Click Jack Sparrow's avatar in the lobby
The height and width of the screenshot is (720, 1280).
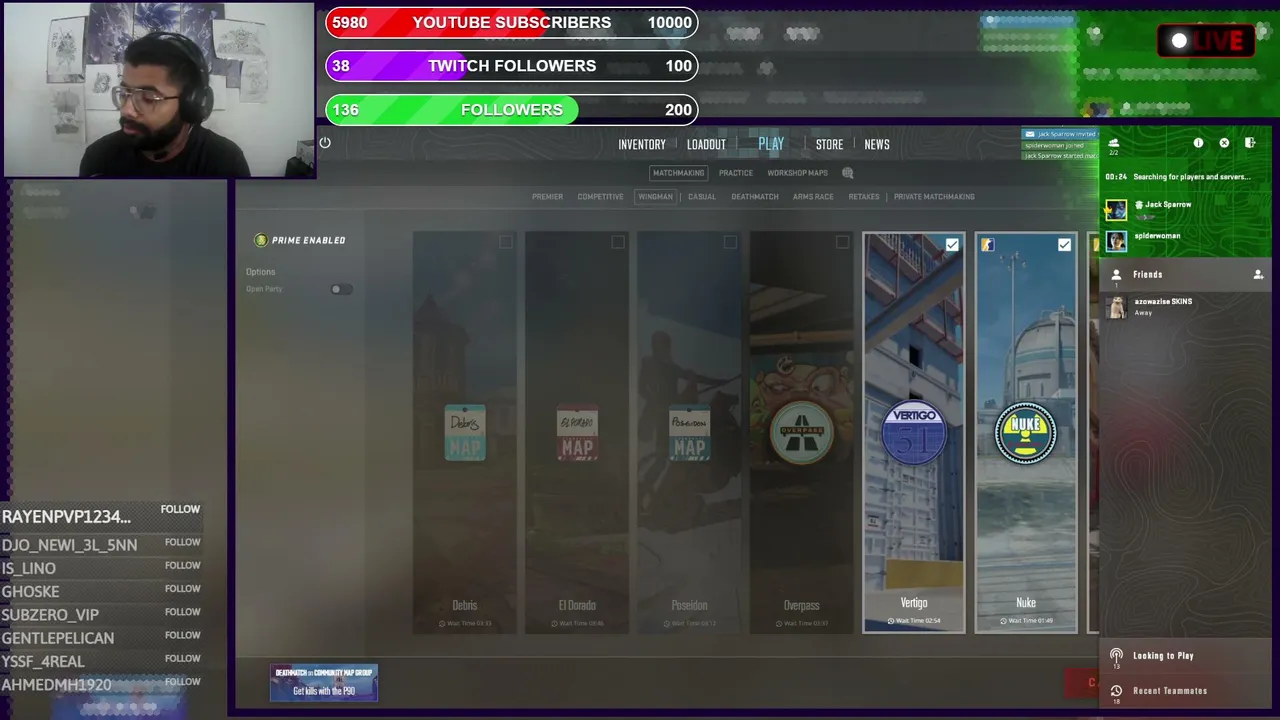click(1116, 209)
